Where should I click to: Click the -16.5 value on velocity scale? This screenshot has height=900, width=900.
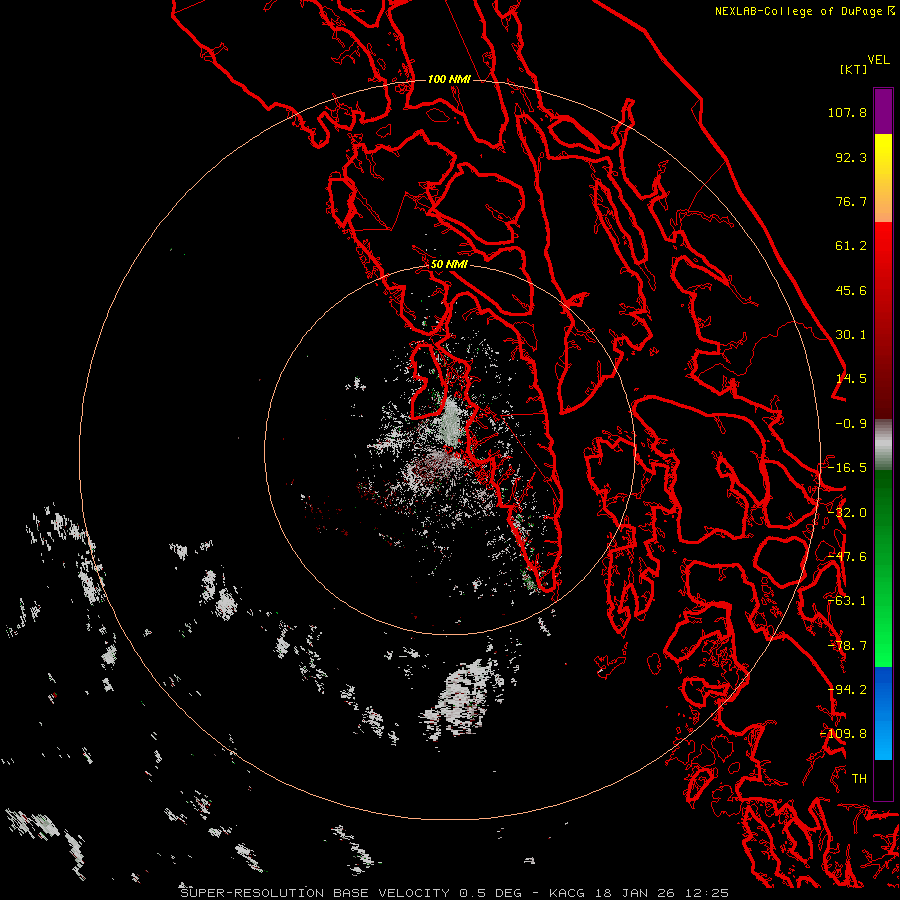[x=847, y=468]
